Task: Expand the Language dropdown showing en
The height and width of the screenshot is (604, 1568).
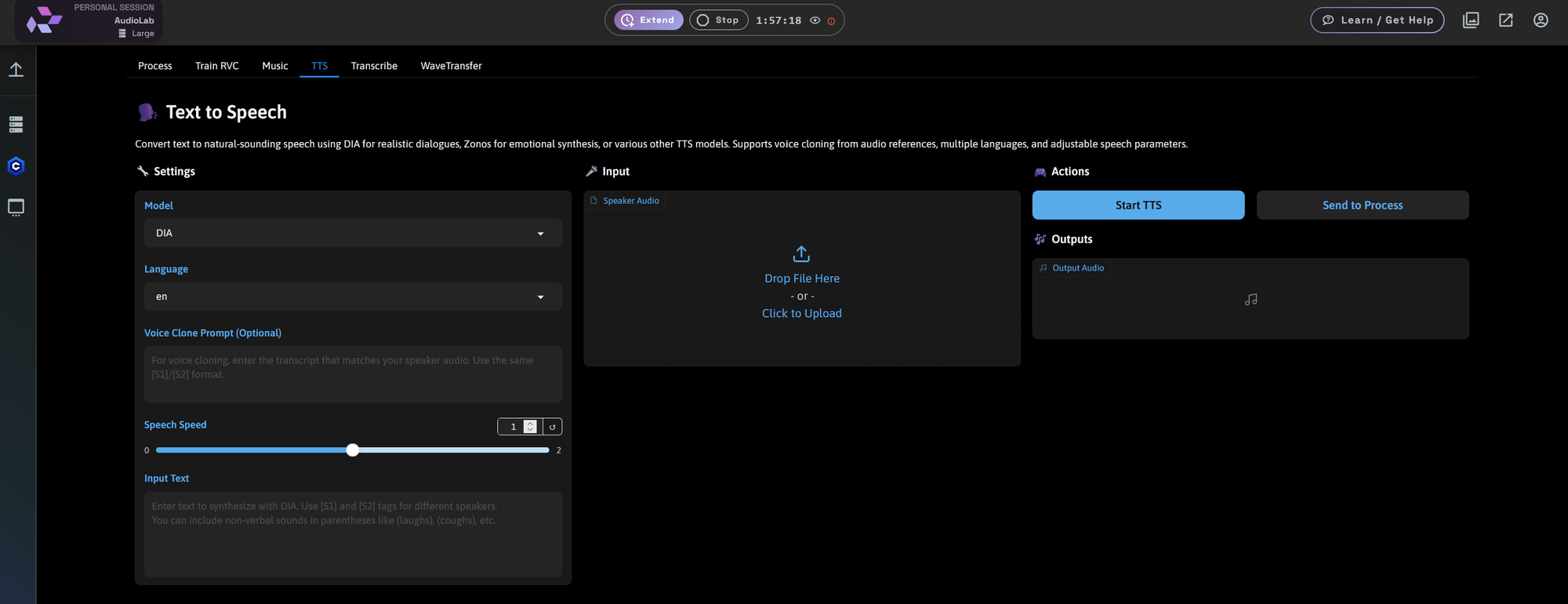Action: pyautogui.click(x=353, y=297)
